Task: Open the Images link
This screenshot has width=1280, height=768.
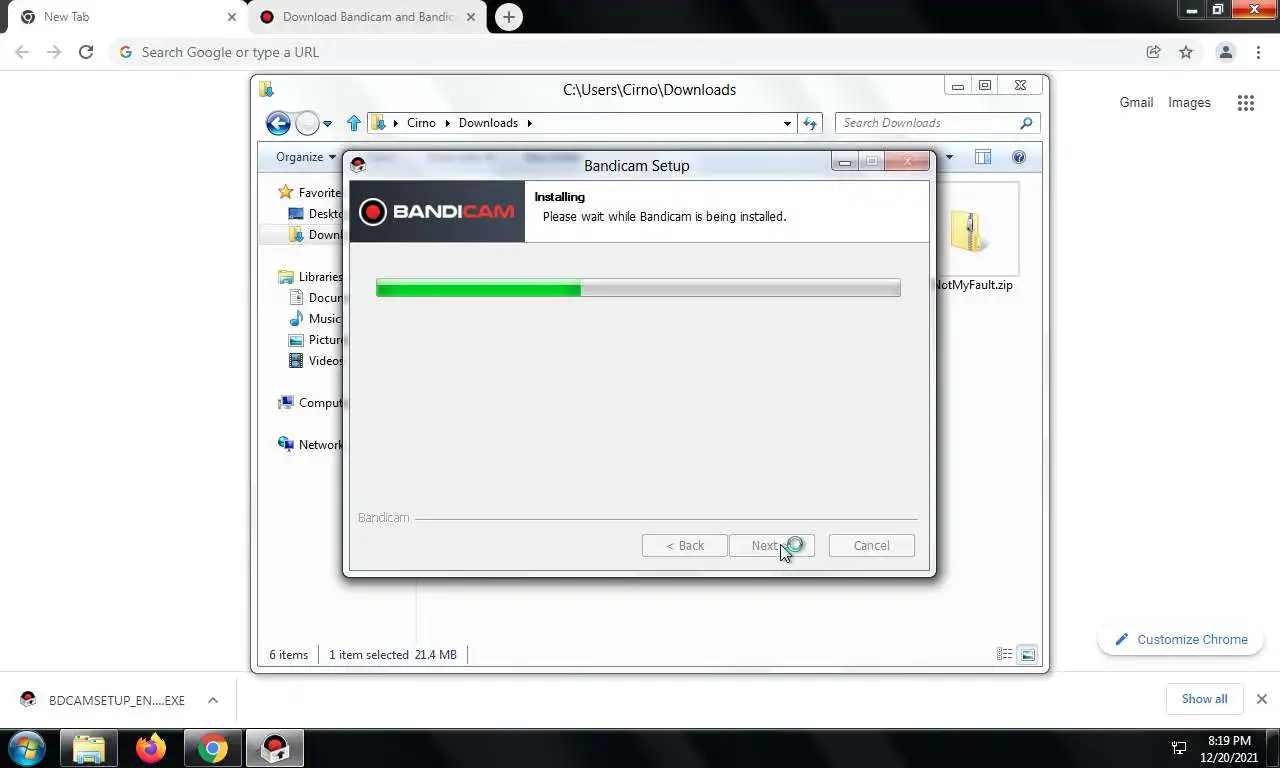Action: pos(1189,102)
